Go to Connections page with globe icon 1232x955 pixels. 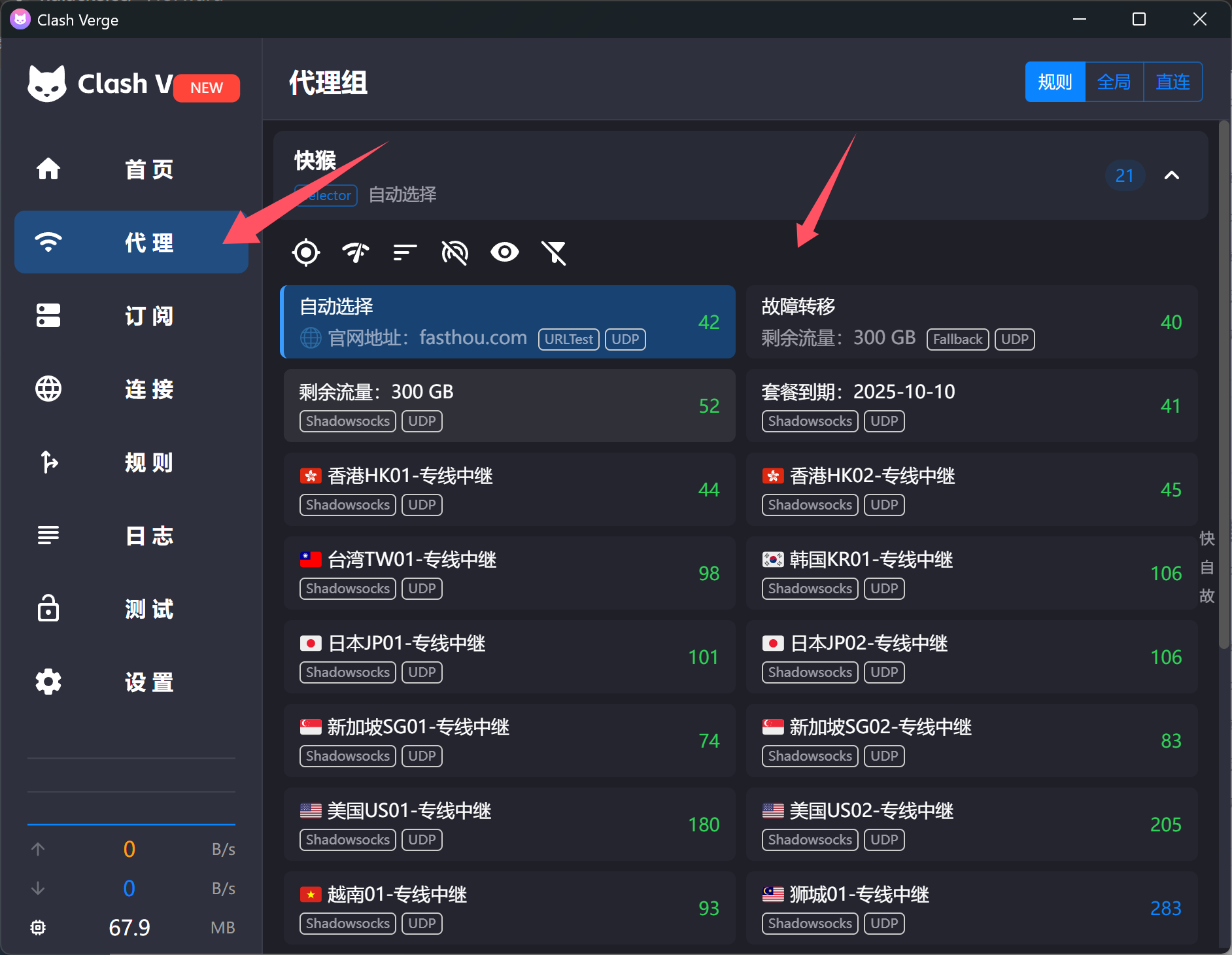[x=131, y=389]
